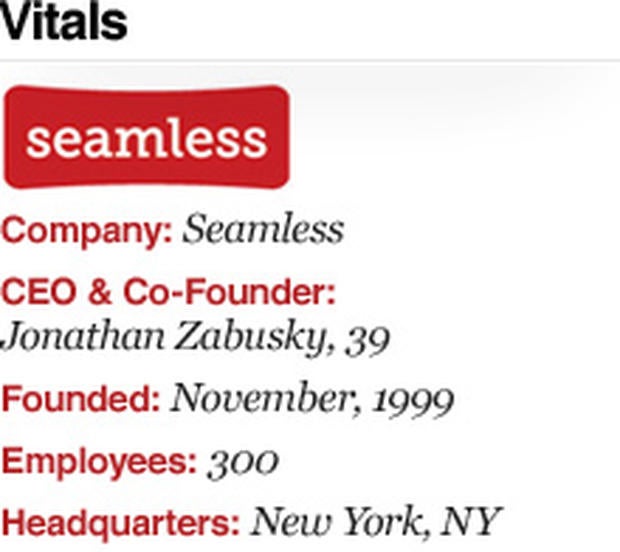
Task: Click the white seamless wordmark lettering
Action: pos(147,138)
